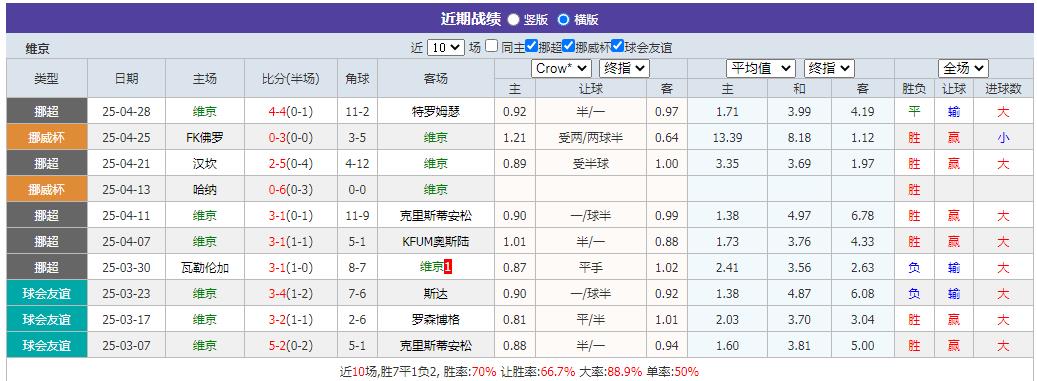
Task: Open the Crow* bookmaker dropdown
Action: 561,68
